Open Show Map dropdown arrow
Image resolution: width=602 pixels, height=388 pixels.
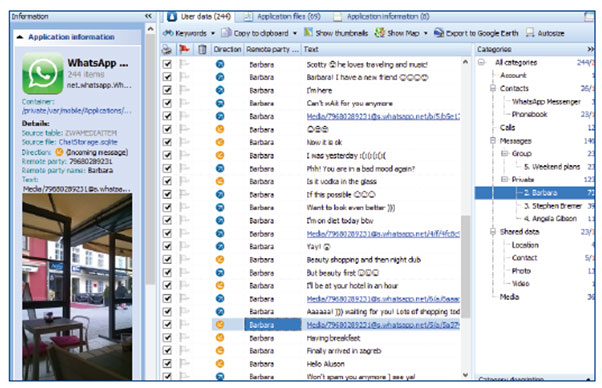tap(426, 33)
